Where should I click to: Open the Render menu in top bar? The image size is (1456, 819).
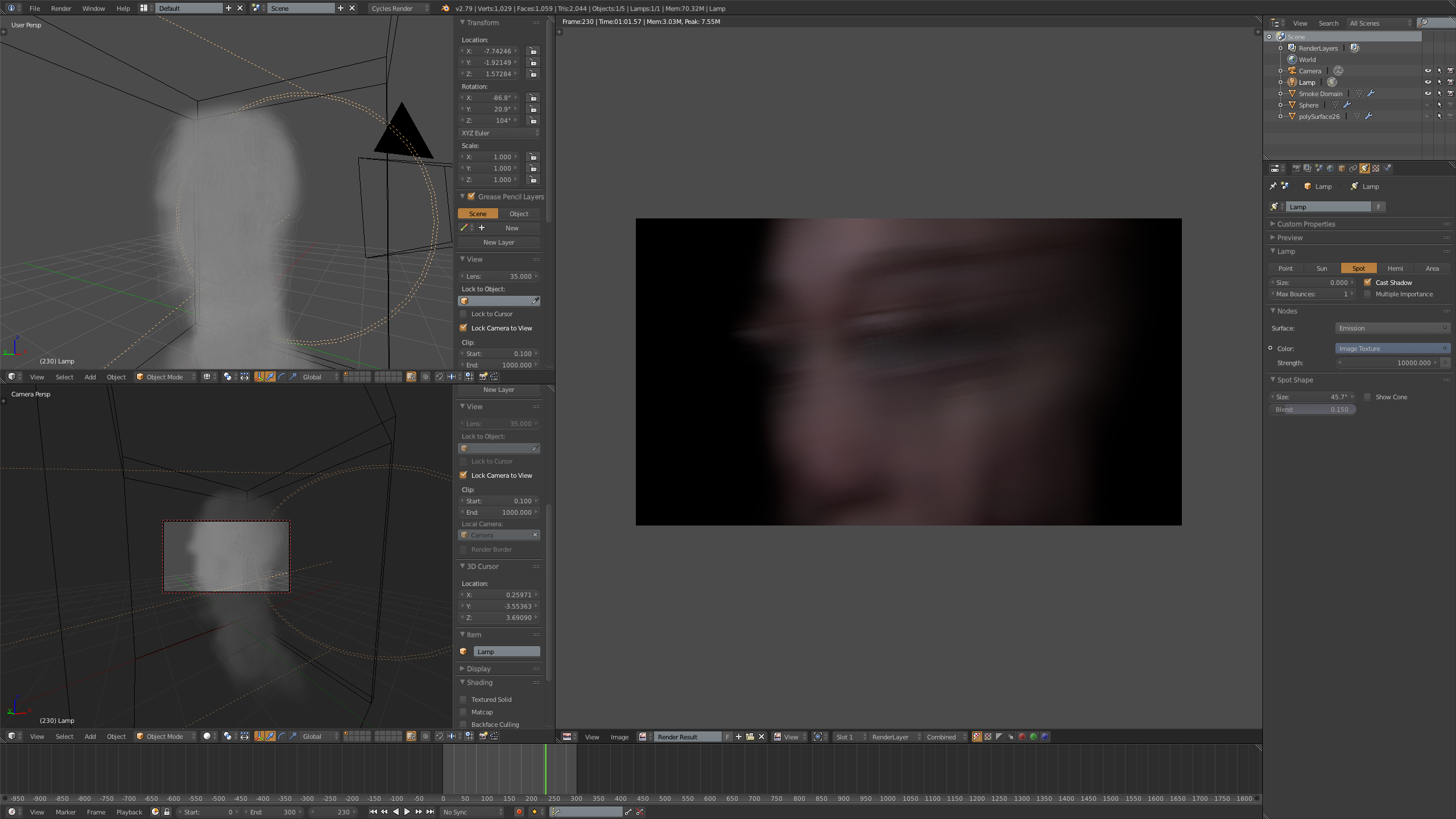(61, 8)
